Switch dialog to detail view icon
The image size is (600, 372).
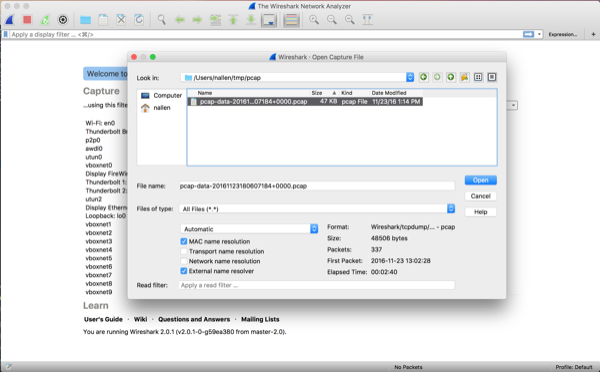(x=492, y=77)
